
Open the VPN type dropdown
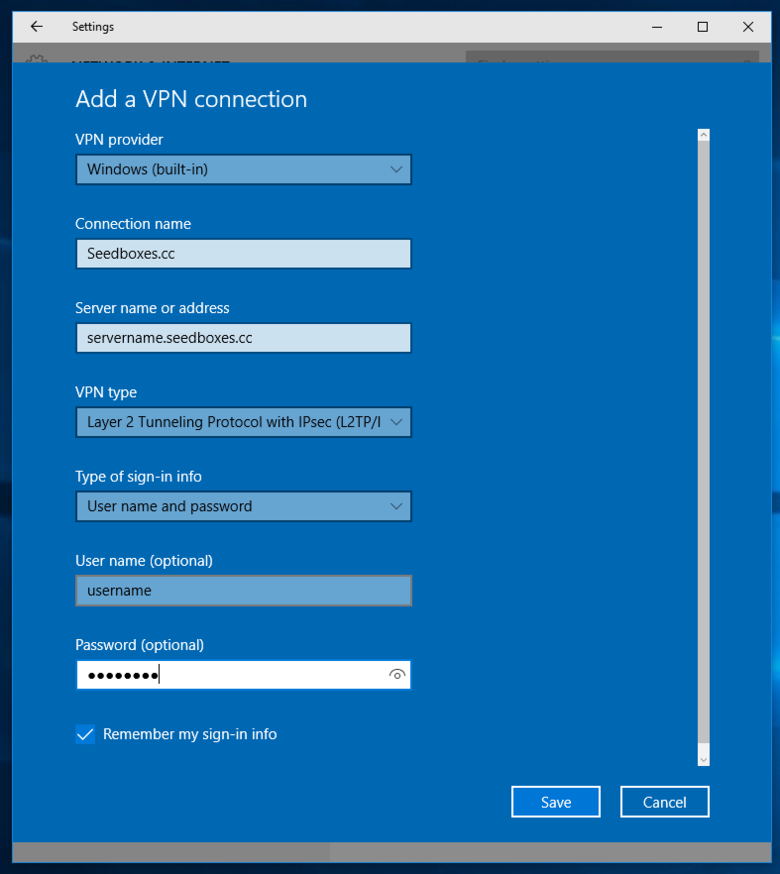[244, 422]
